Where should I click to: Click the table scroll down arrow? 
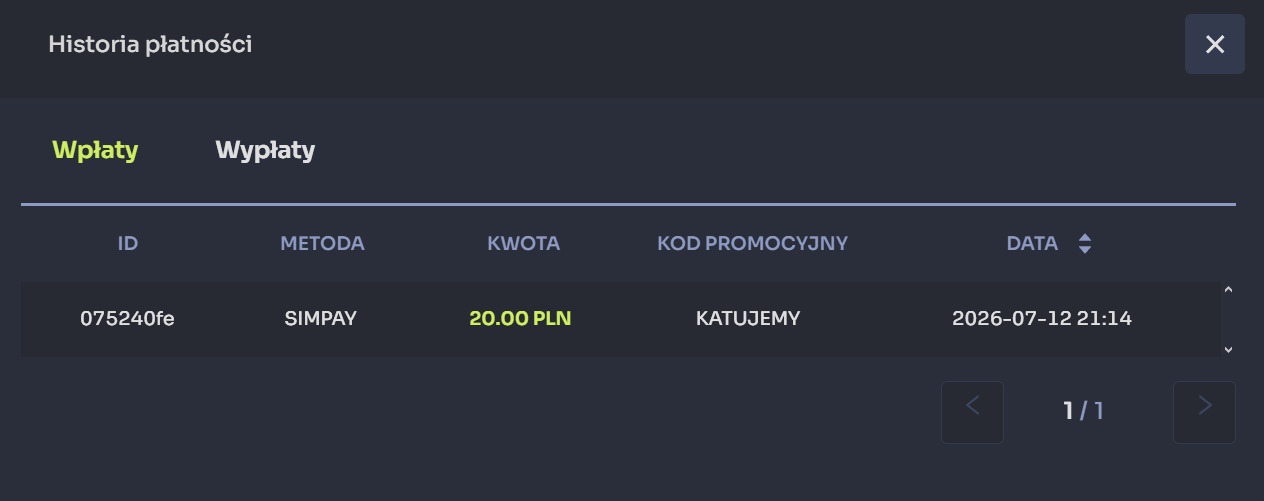(x=1228, y=350)
